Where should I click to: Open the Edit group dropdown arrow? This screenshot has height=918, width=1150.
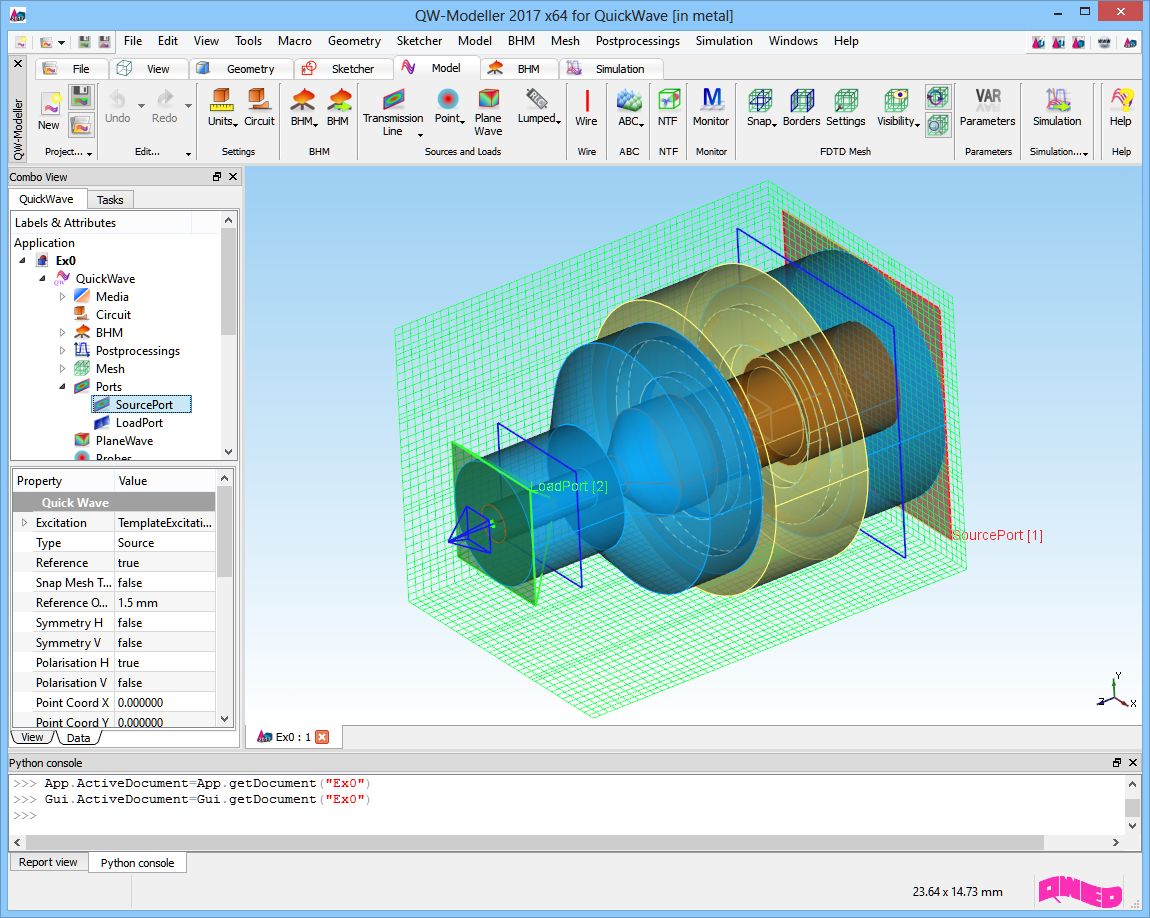coord(188,153)
